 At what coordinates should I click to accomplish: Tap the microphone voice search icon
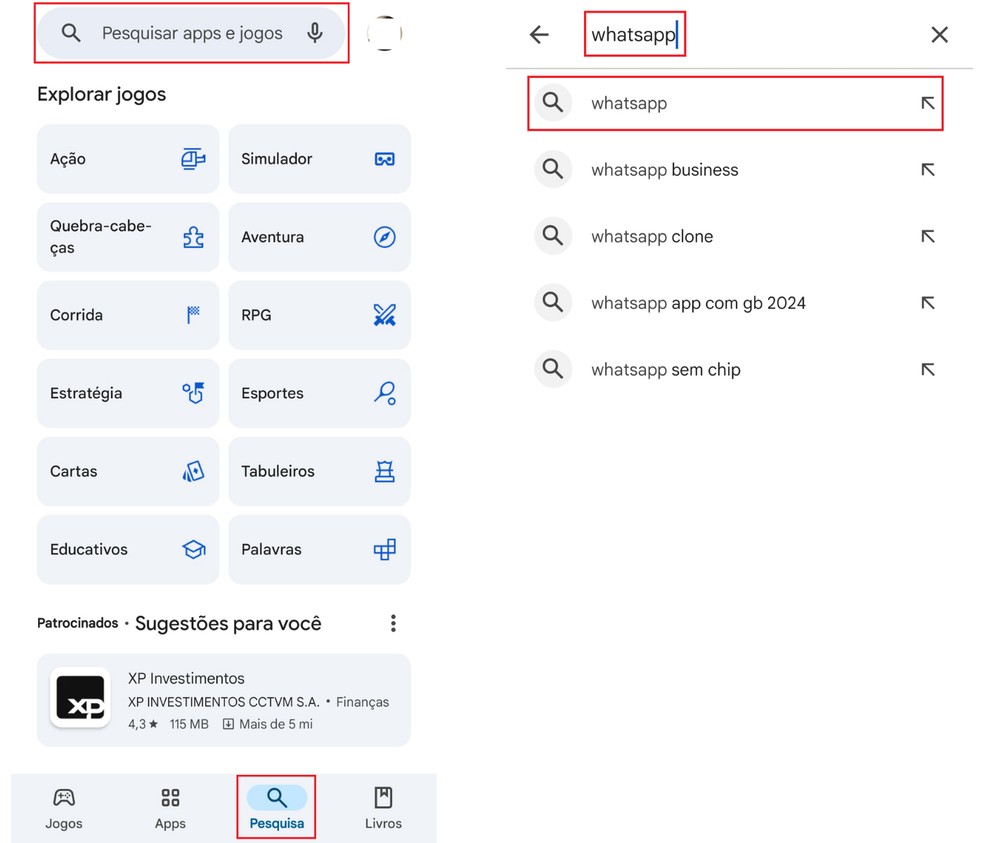pyautogui.click(x=315, y=33)
